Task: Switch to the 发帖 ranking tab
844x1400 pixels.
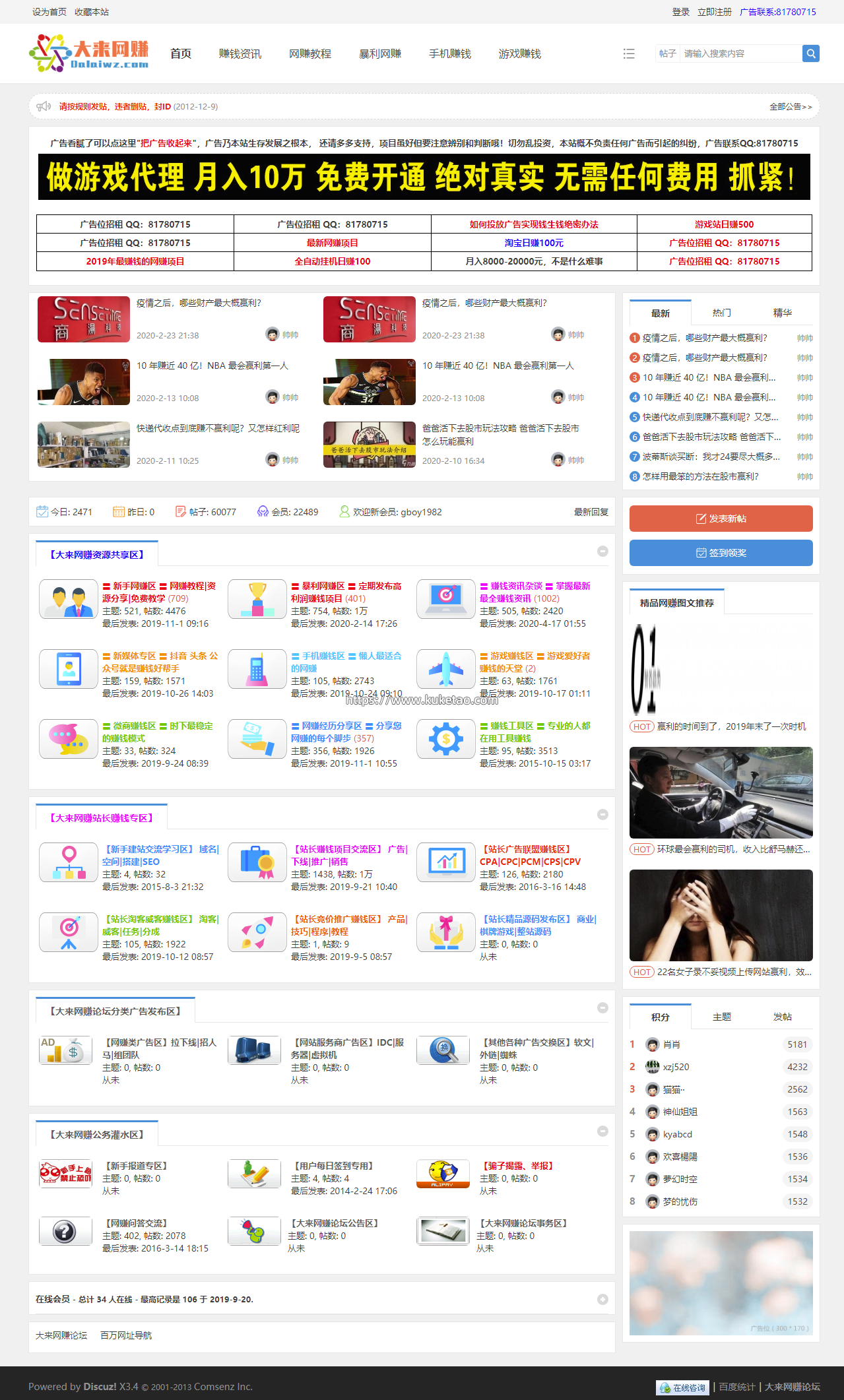Action: click(783, 1017)
